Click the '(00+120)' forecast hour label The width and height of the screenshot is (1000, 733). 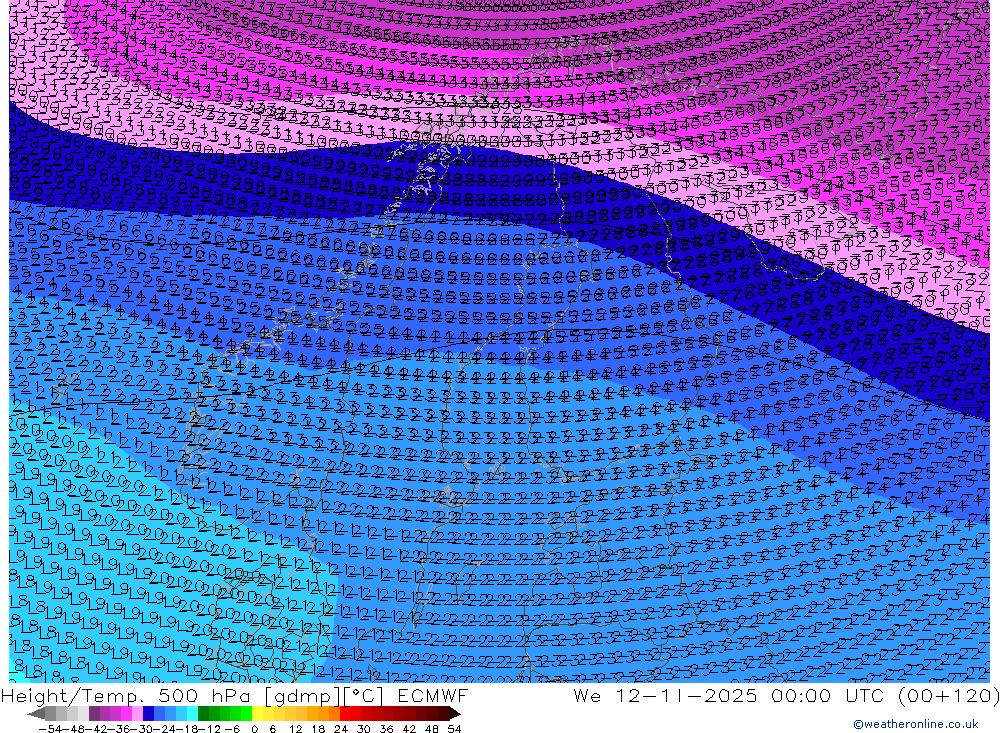pyautogui.click(x=949, y=695)
